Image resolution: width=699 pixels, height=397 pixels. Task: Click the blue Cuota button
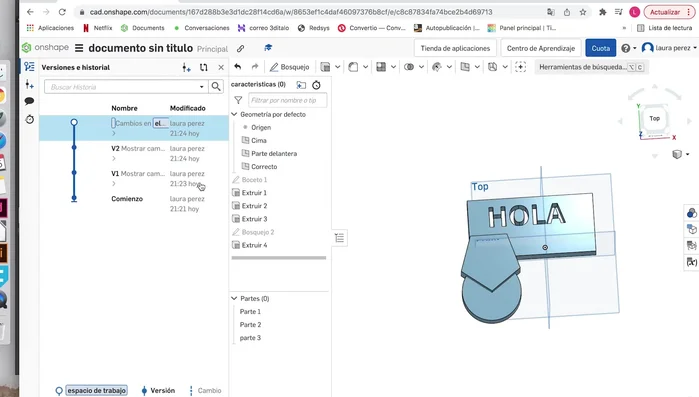tap(600, 48)
